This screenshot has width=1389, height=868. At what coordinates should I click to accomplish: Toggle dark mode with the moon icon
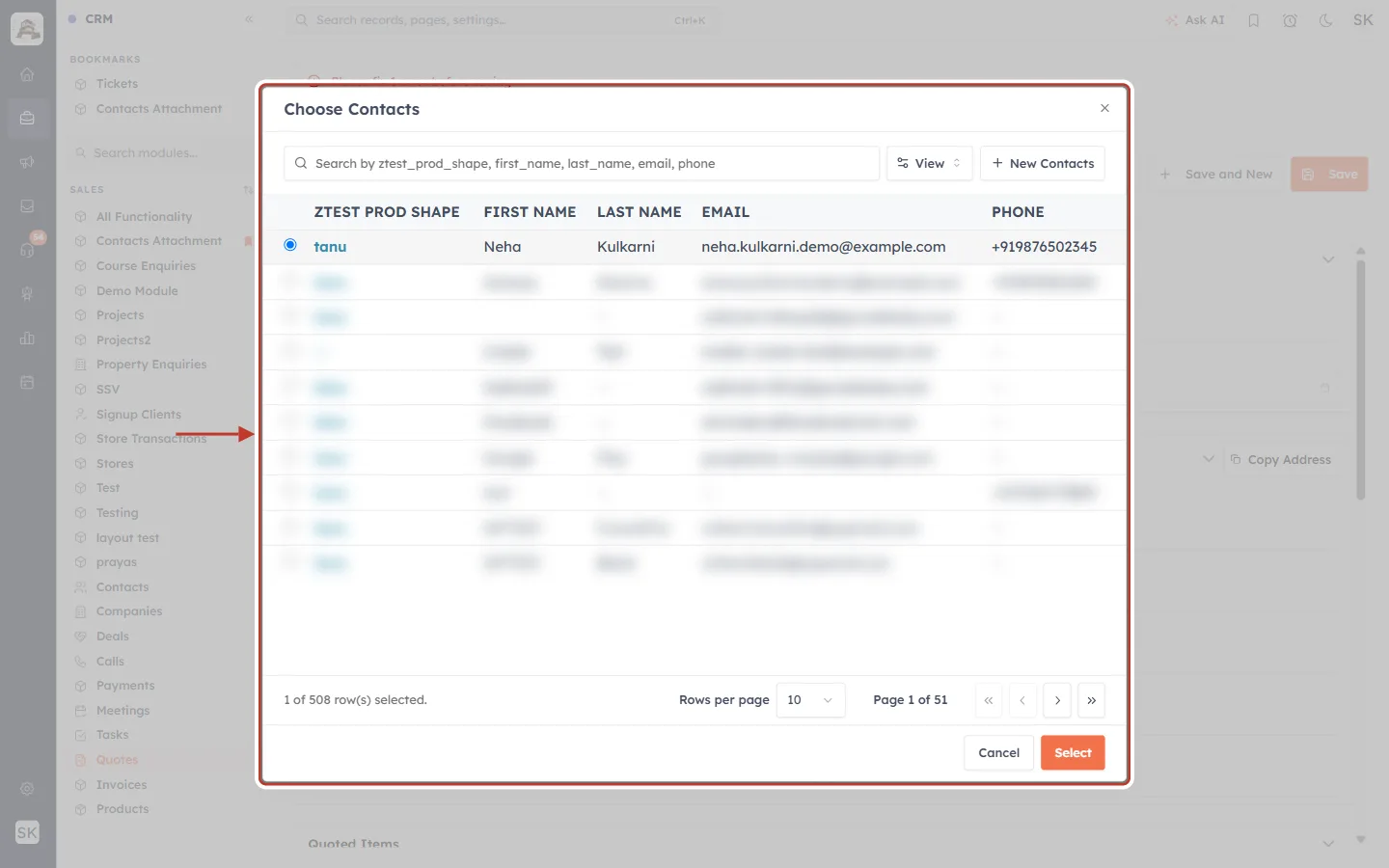(x=1326, y=20)
